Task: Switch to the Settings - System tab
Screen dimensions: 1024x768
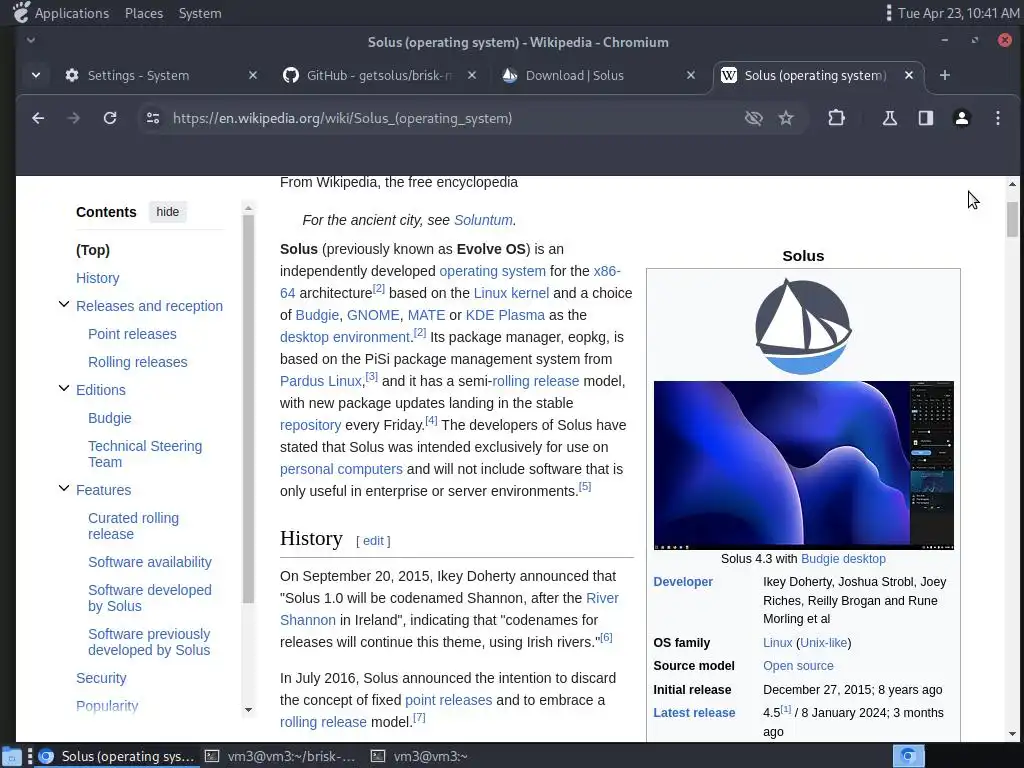Action: pos(138,75)
